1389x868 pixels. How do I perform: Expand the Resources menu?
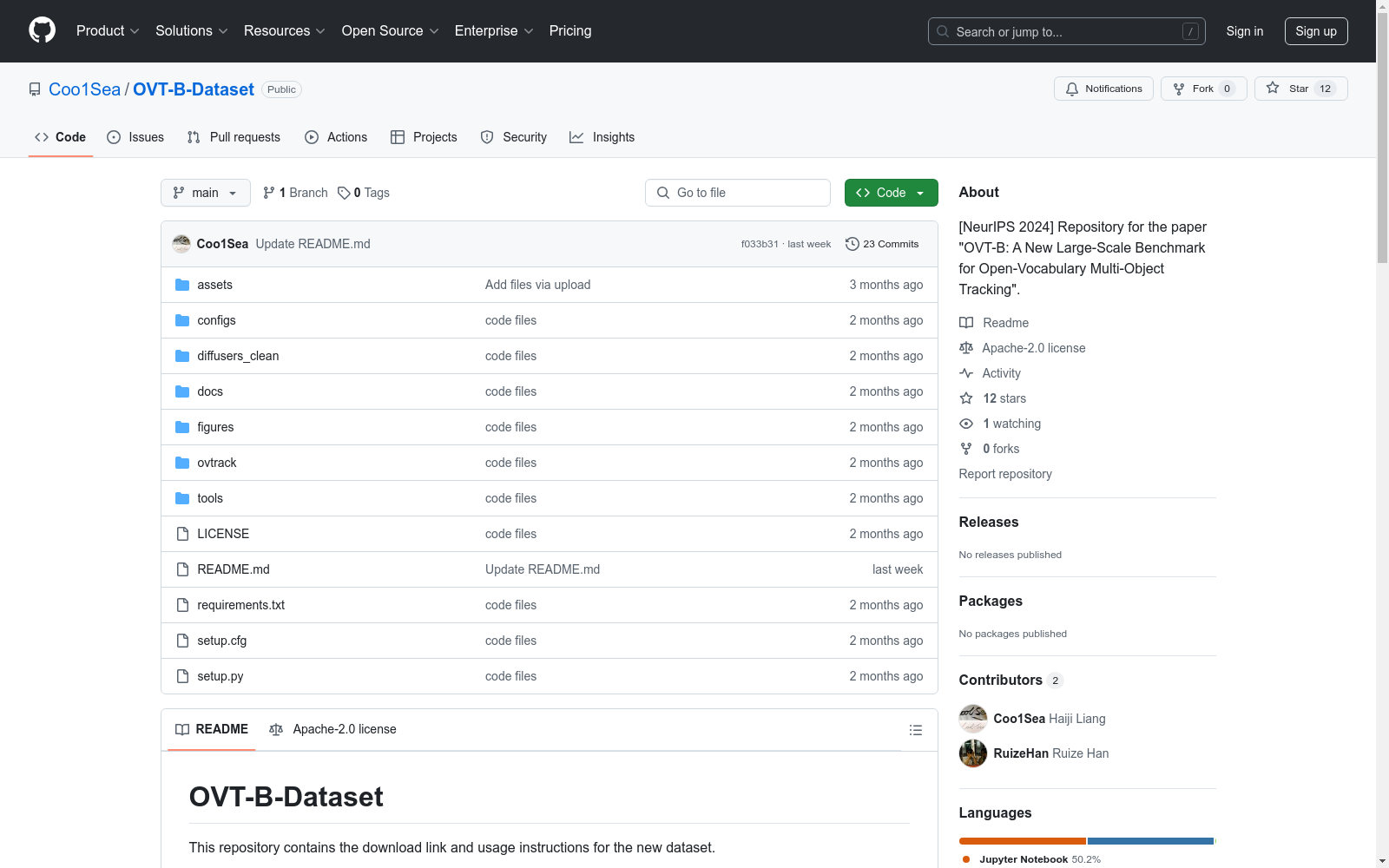point(285,31)
